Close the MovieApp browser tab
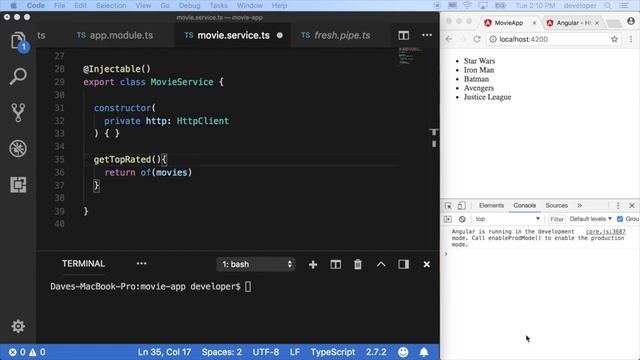 534,23
